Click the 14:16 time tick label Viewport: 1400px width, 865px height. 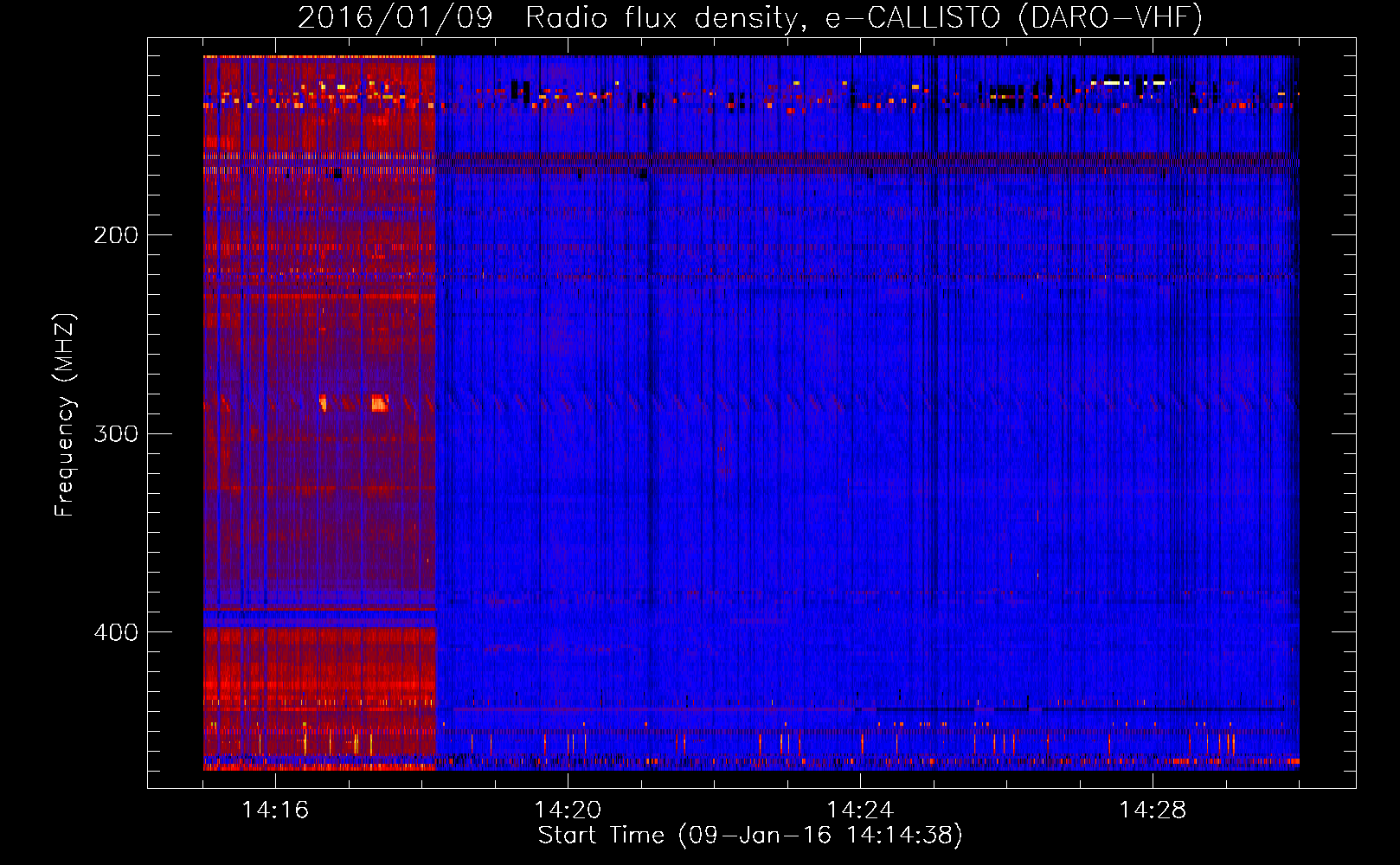275,810
